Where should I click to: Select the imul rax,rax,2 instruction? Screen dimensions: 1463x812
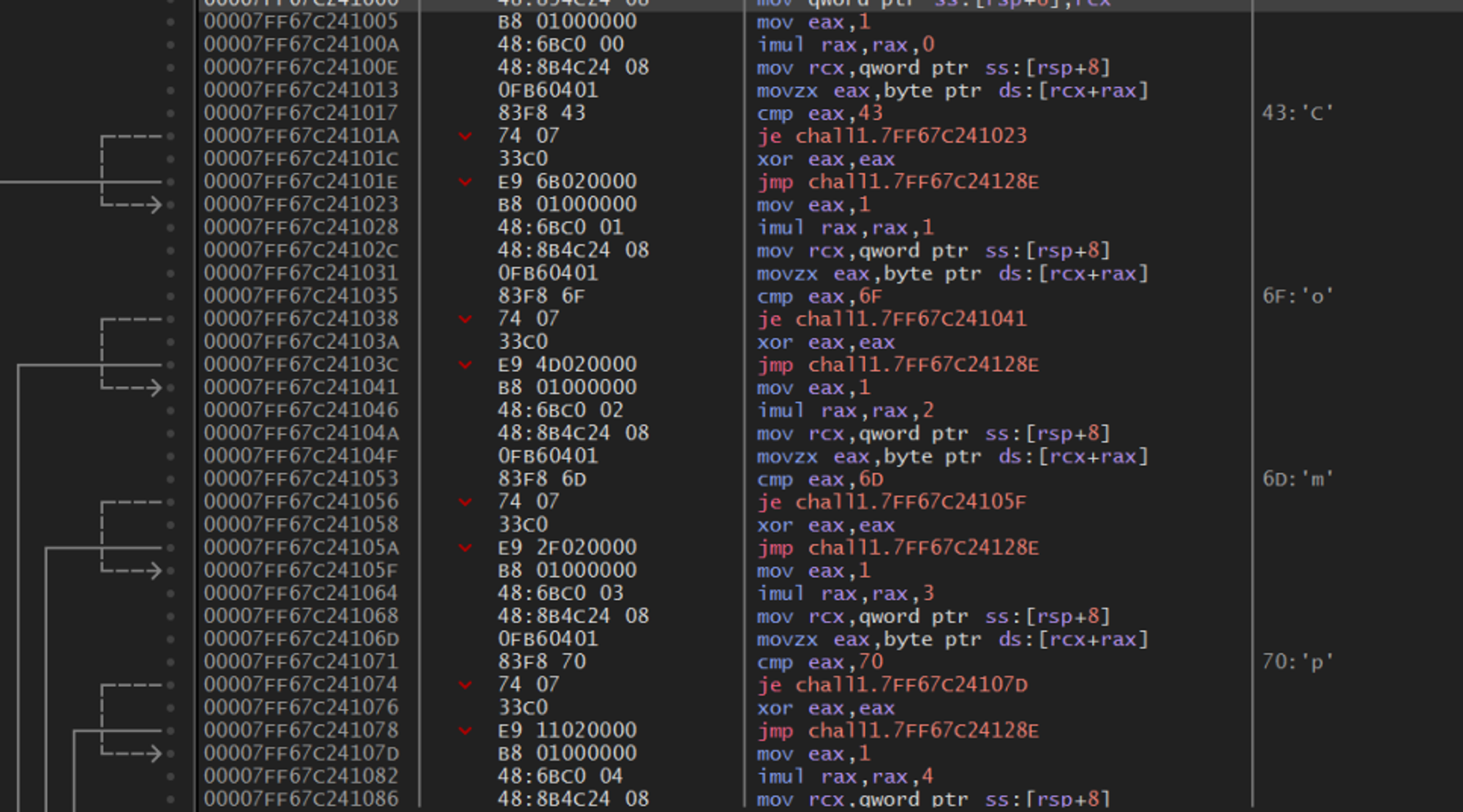click(846, 410)
